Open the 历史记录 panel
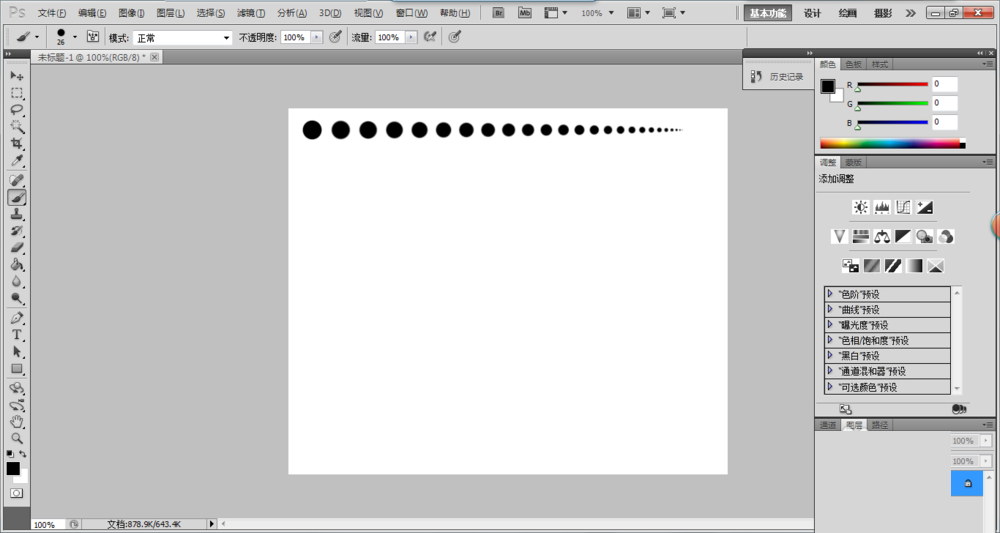1000x533 pixels. (777, 77)
